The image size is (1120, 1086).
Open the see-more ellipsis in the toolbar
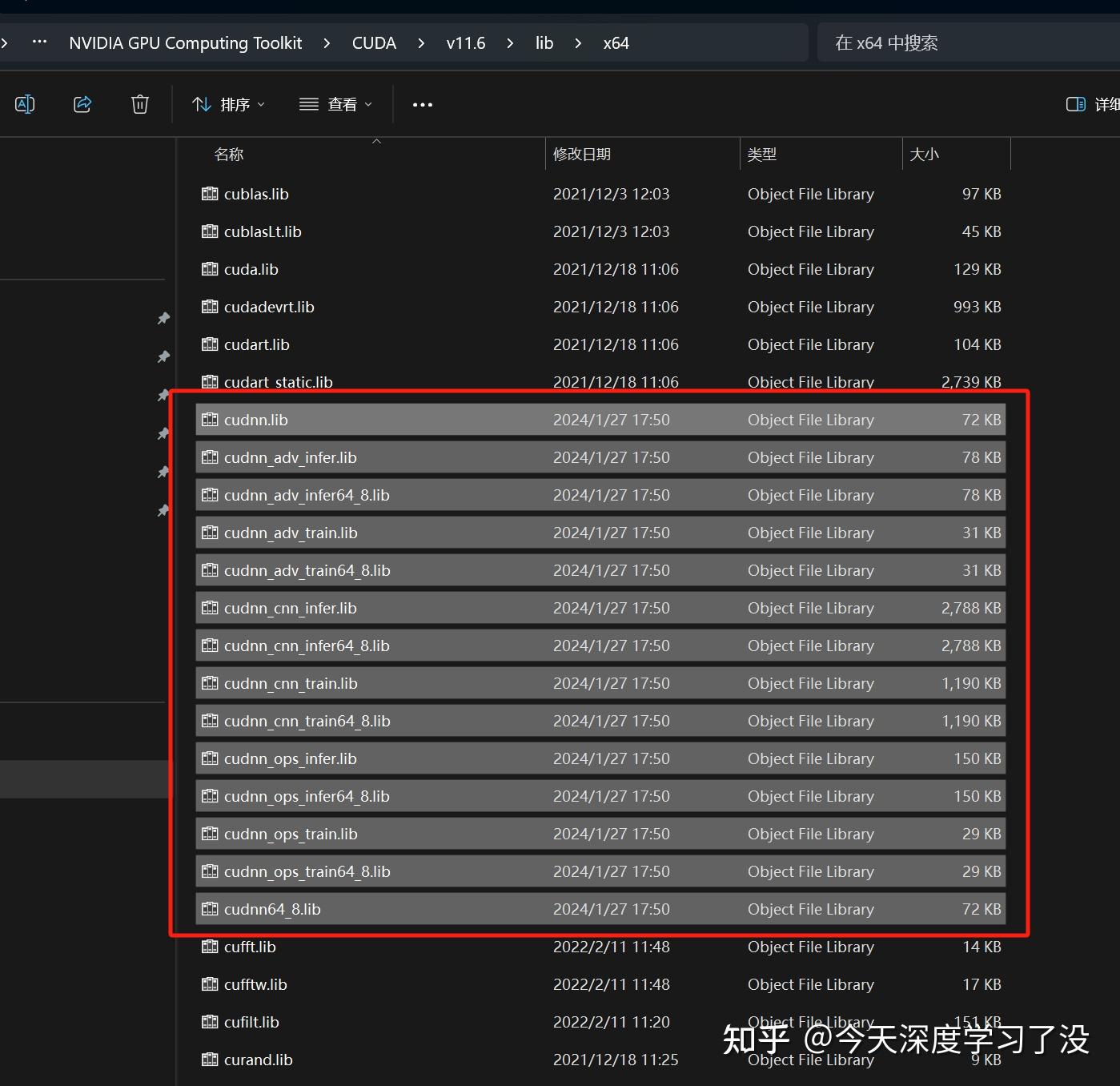click(x=422, y=103)
